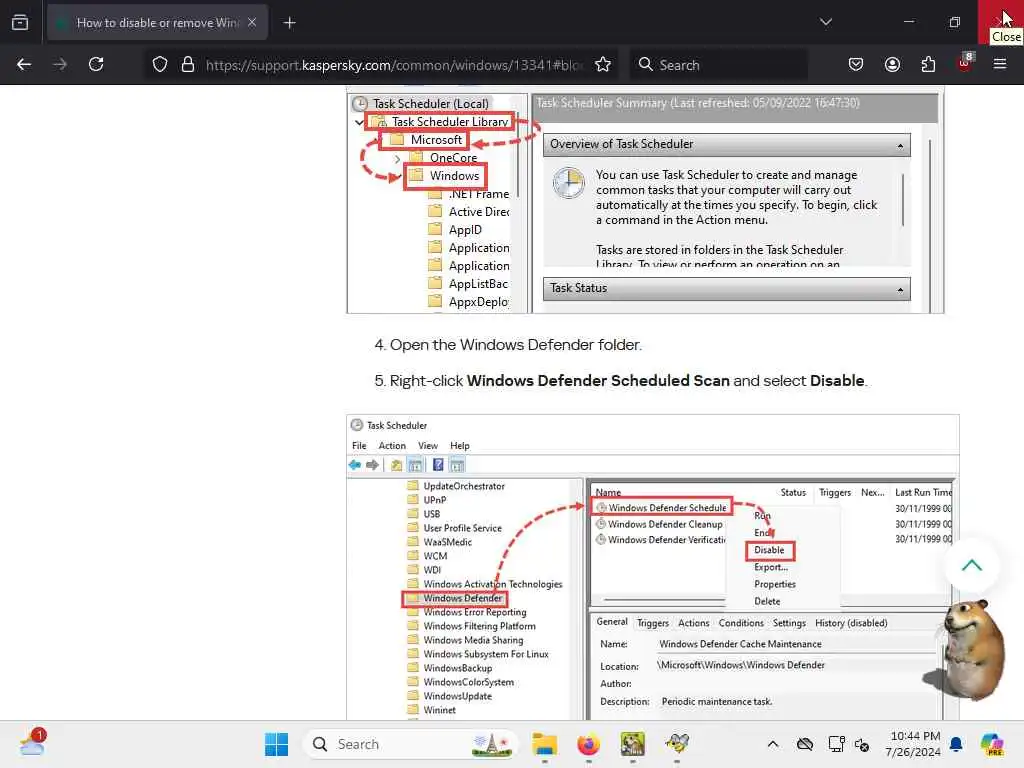Screen dimensions: 1024x768
Task: Open the ad blocker extension with badge 8
Action: coord(965,63)
